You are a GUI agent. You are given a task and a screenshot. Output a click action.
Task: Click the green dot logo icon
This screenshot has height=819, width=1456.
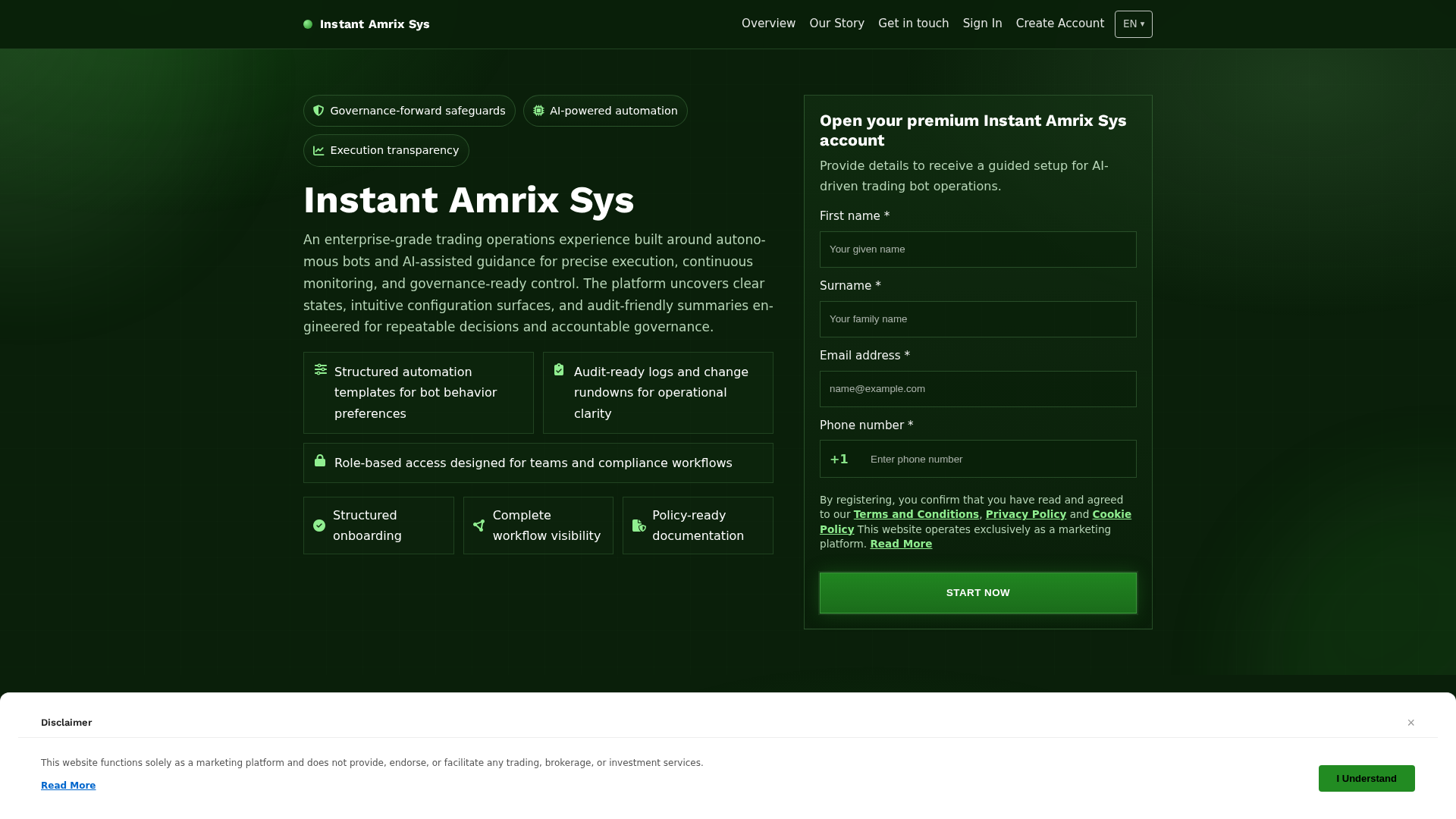pyautogui.click(x=308, y=24)
